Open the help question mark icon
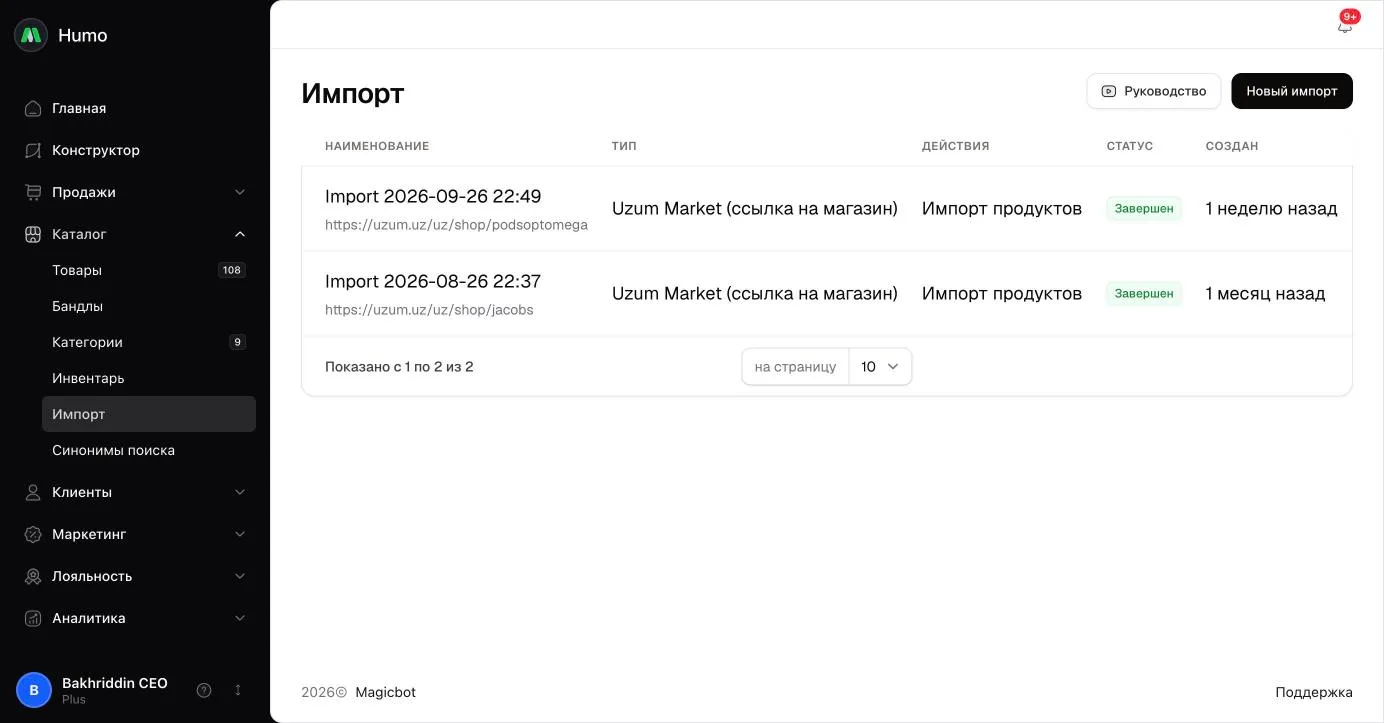 [x=204, y=690]
